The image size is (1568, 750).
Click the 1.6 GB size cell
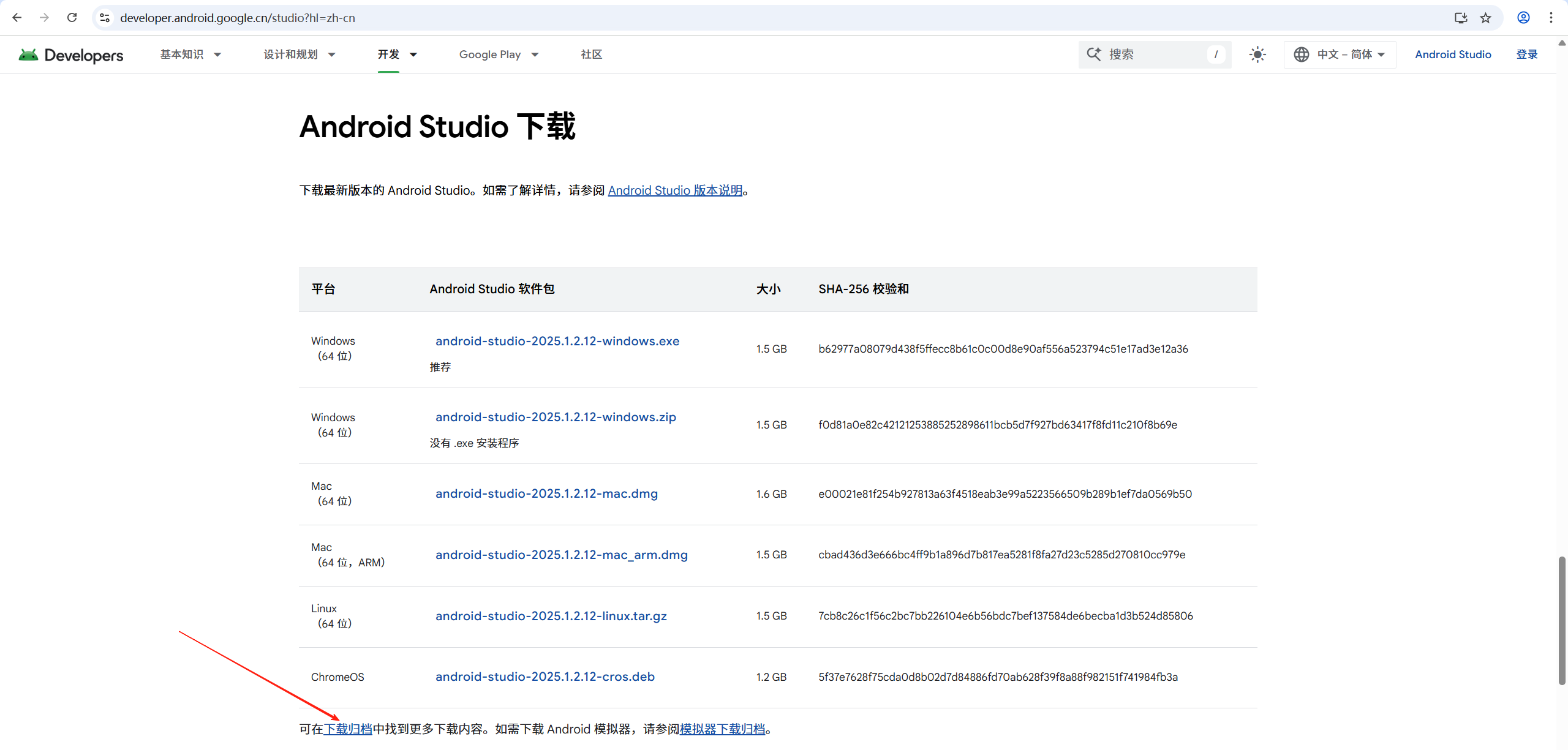pyautogui.click(x=771, y=494)
